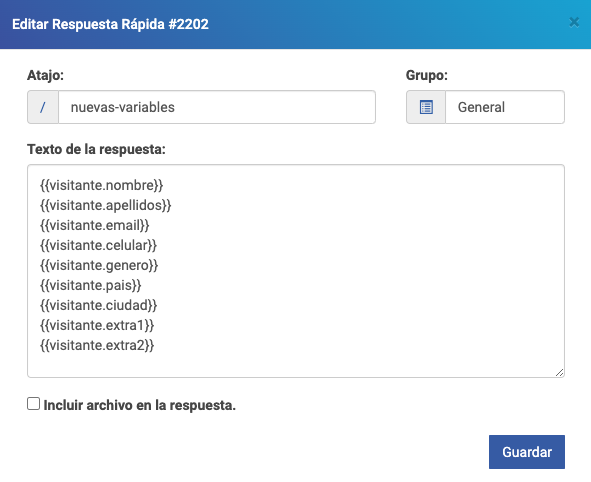591x482 pixels.
Task: Save changes with the Guardar button
Action: [x=527, y=452]
